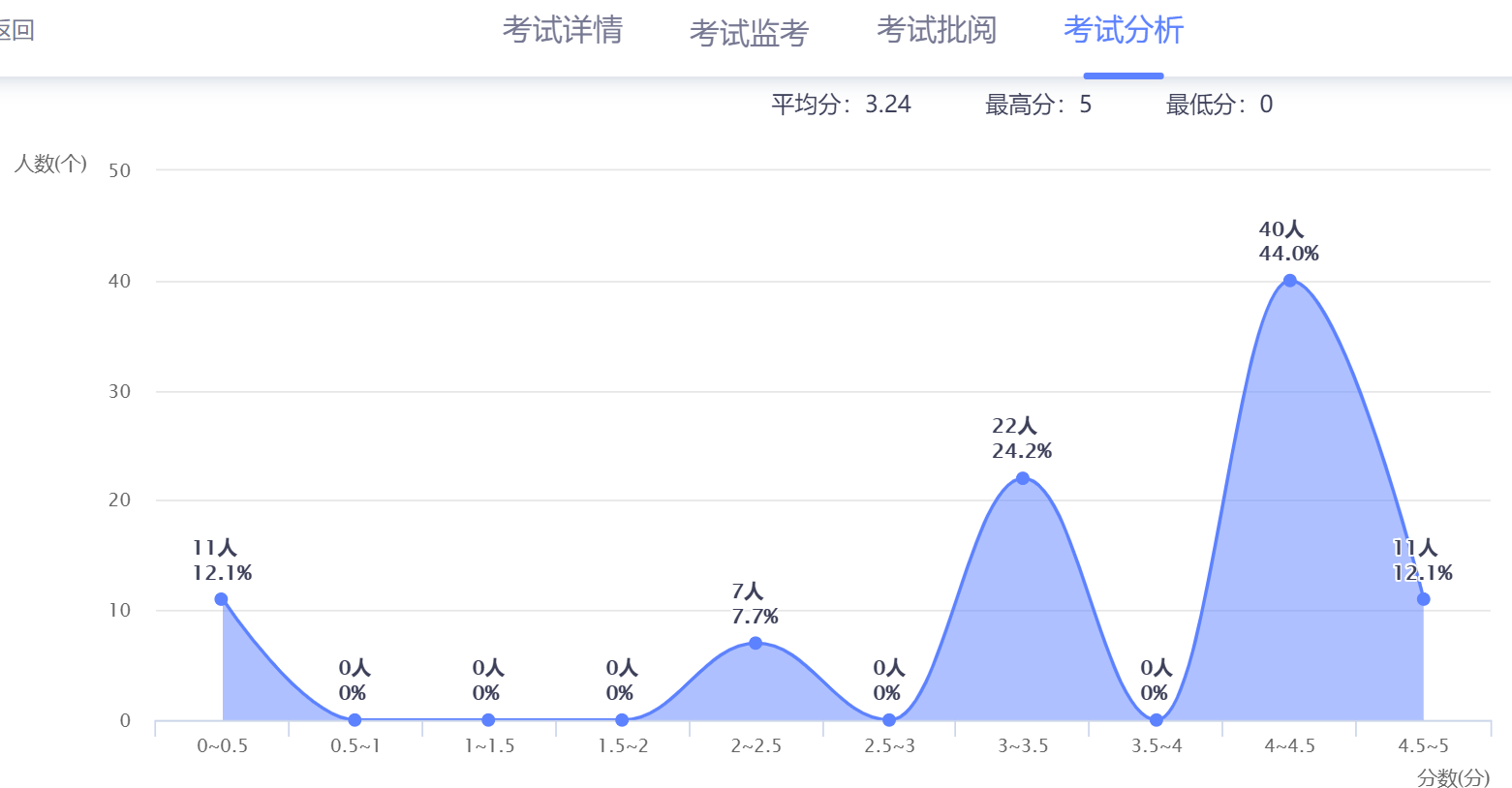Screen dimensions: 1512x788
Task: Select the 考试分析 tab
Action: tap(1123, 31)
